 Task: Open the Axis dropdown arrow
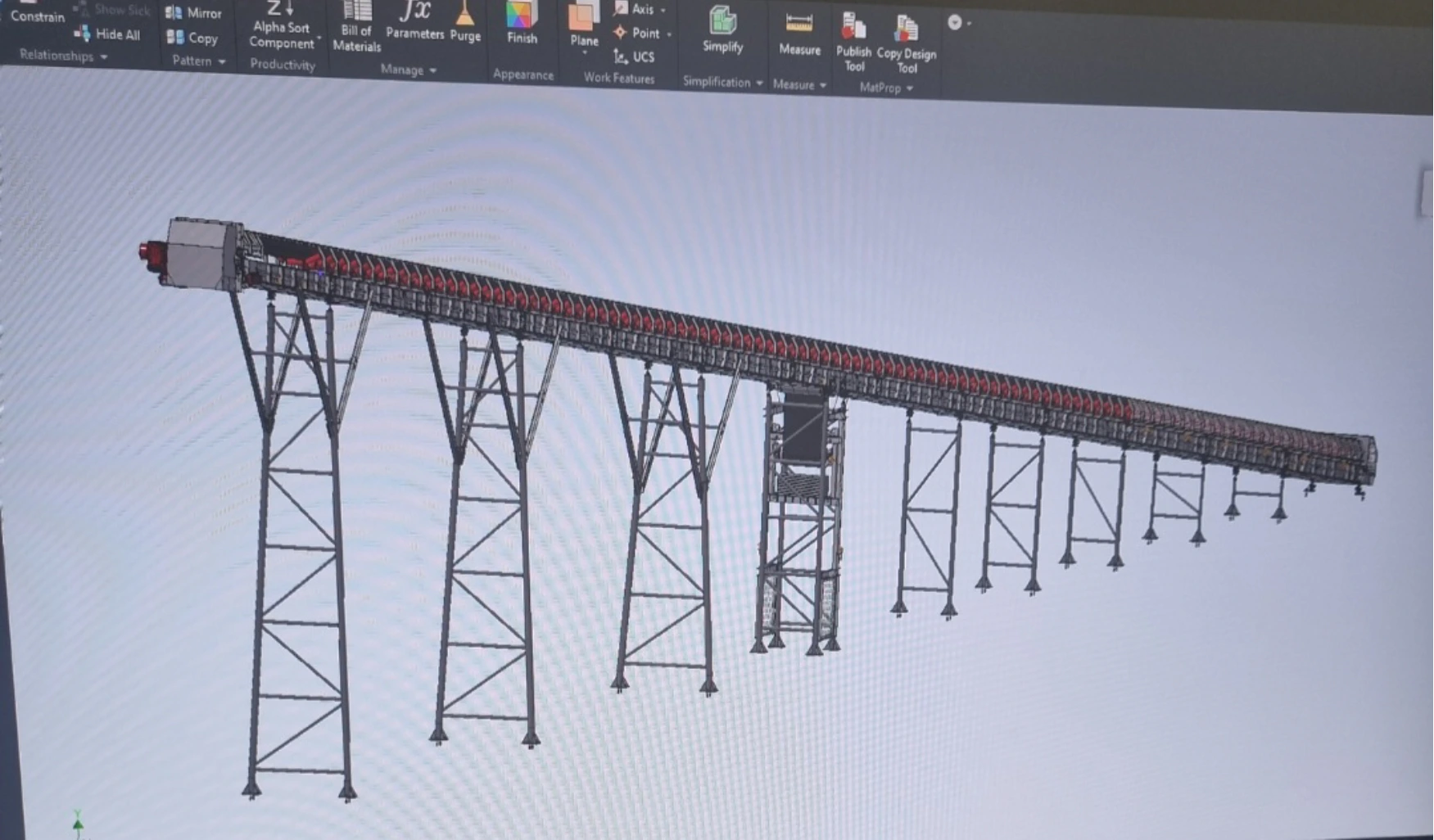tap(663, 10)
